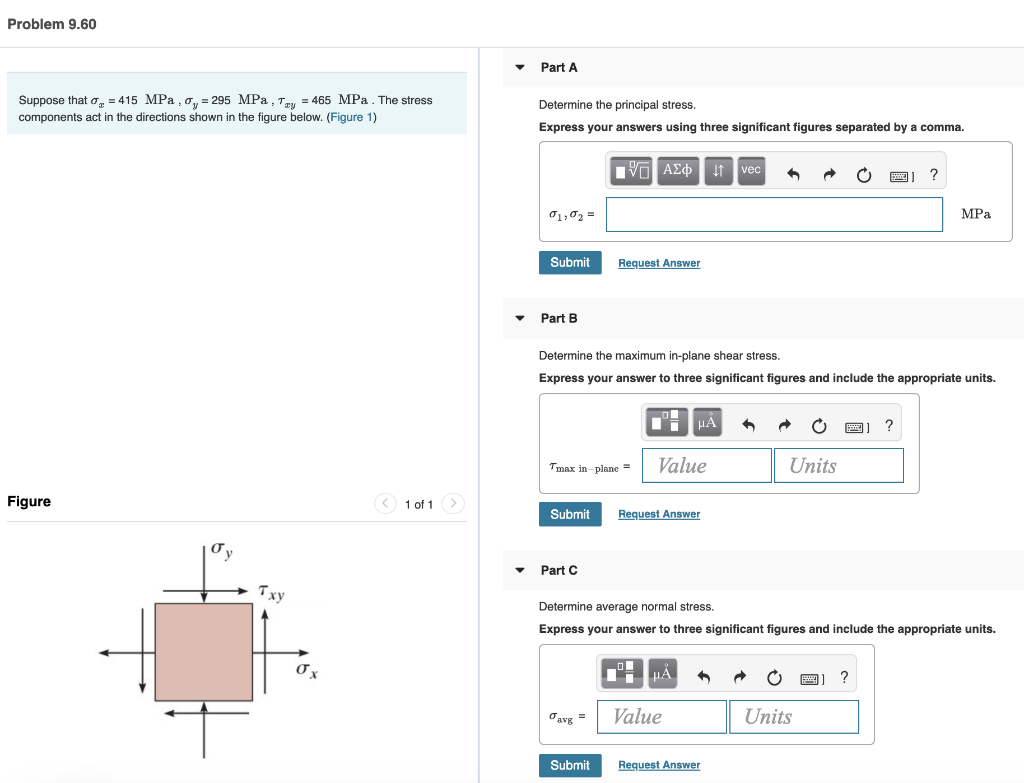Open the Greek symbols ΑΣφ palette
Image resolution: width=1024 pixels, height=783 pixels.
[x=677, y=170]
